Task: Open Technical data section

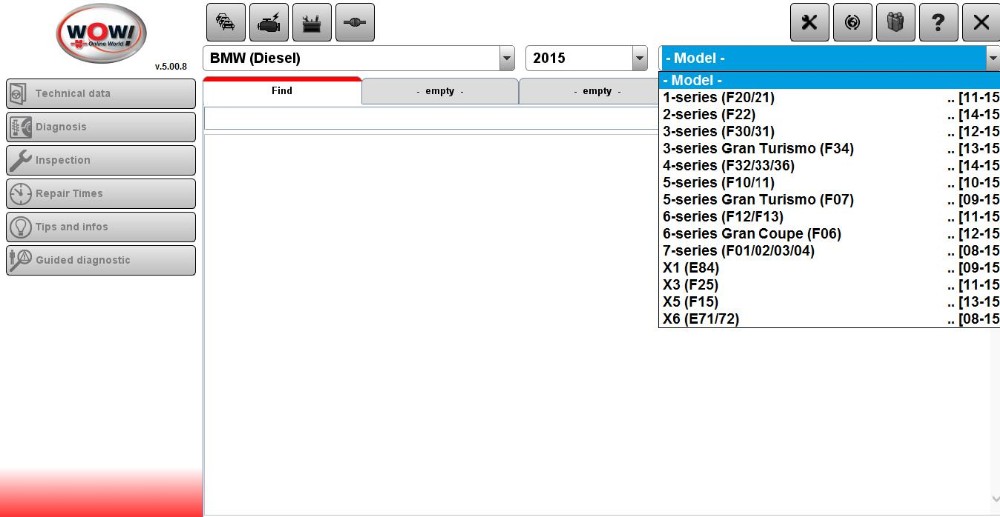Action: pyautogui.click(x=101, y=94)
